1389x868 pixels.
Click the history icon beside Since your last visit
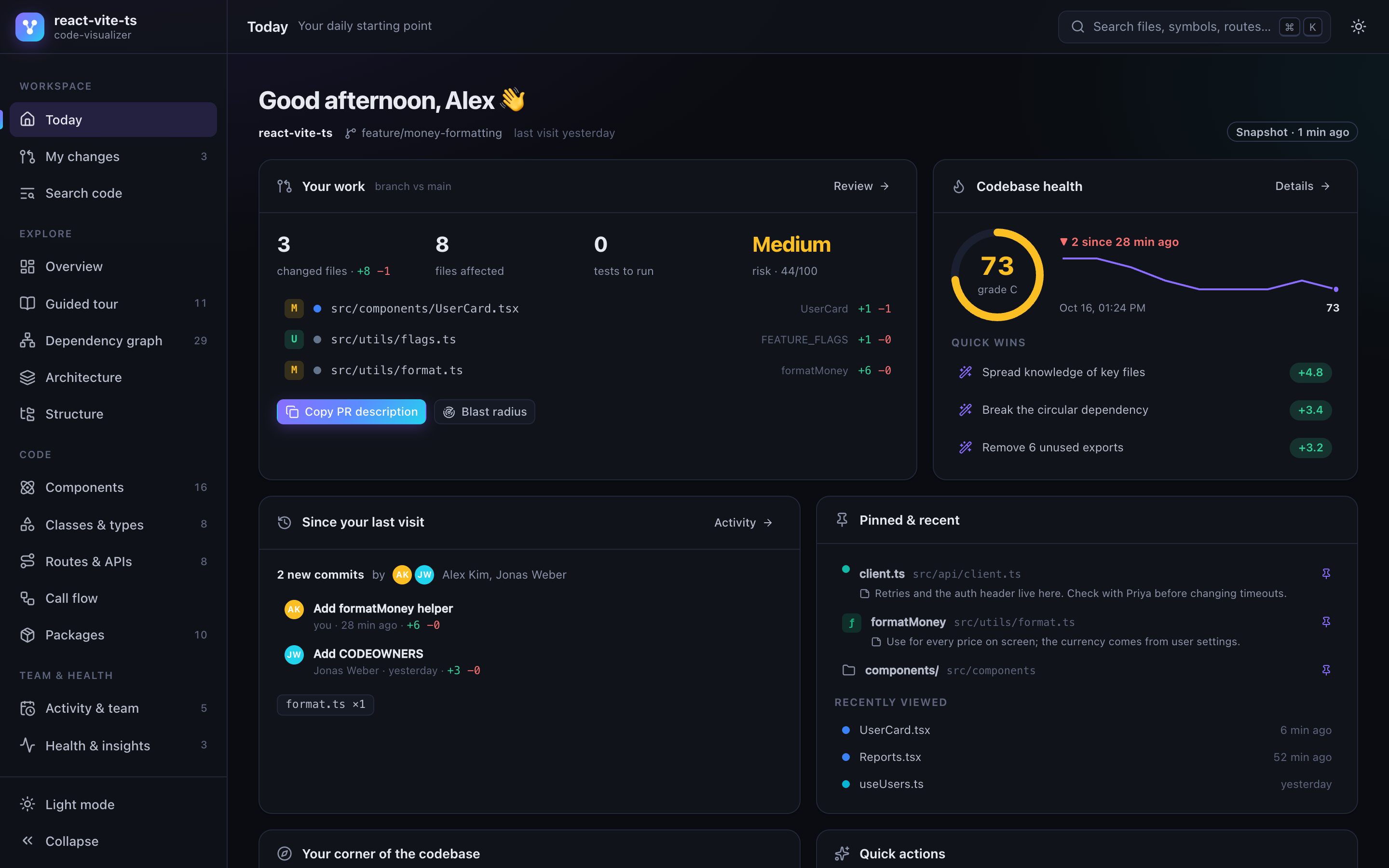(284, 522)
